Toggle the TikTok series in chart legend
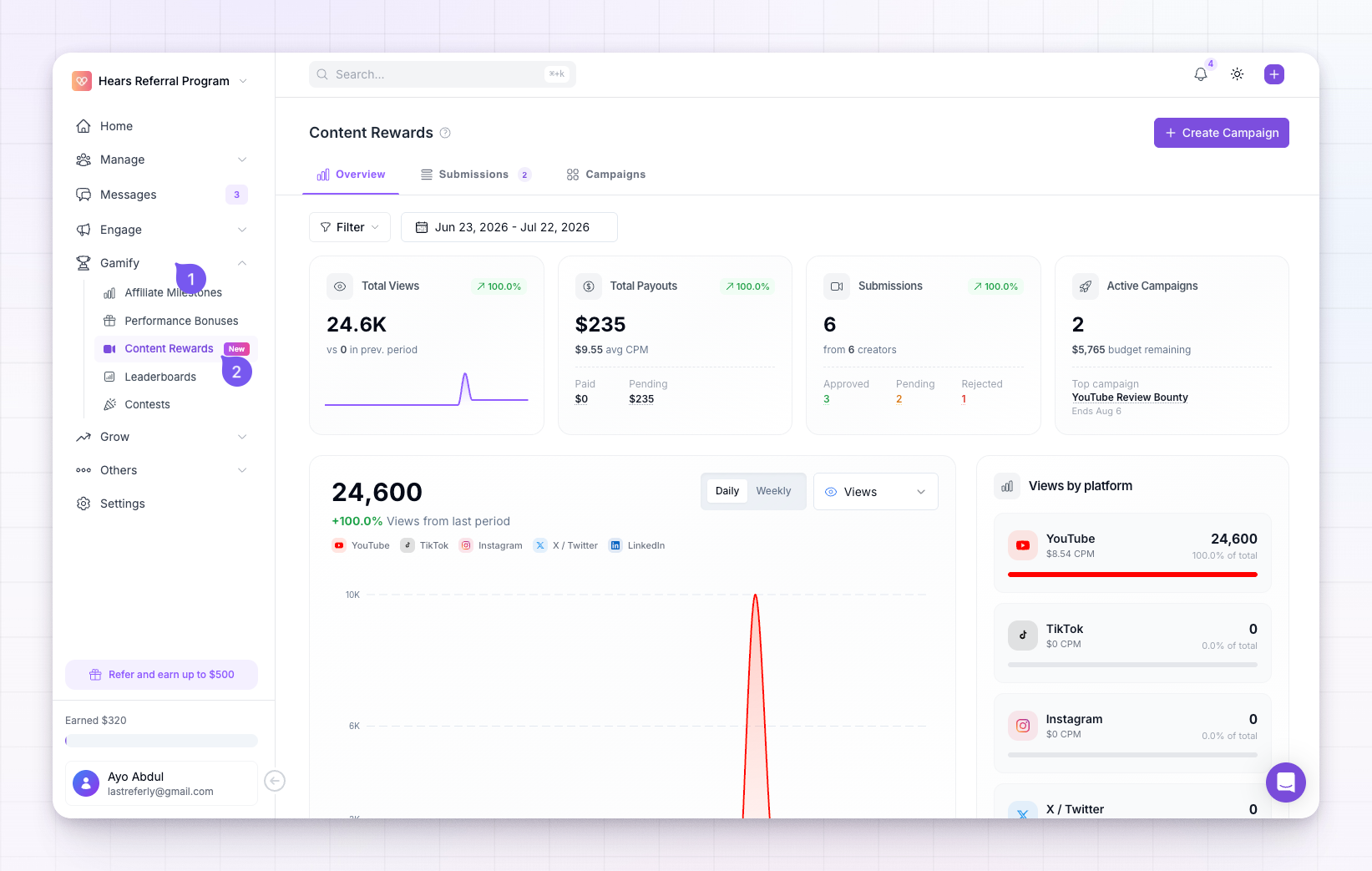Viewport: 1372px width, 871px height. coord(424,545)
